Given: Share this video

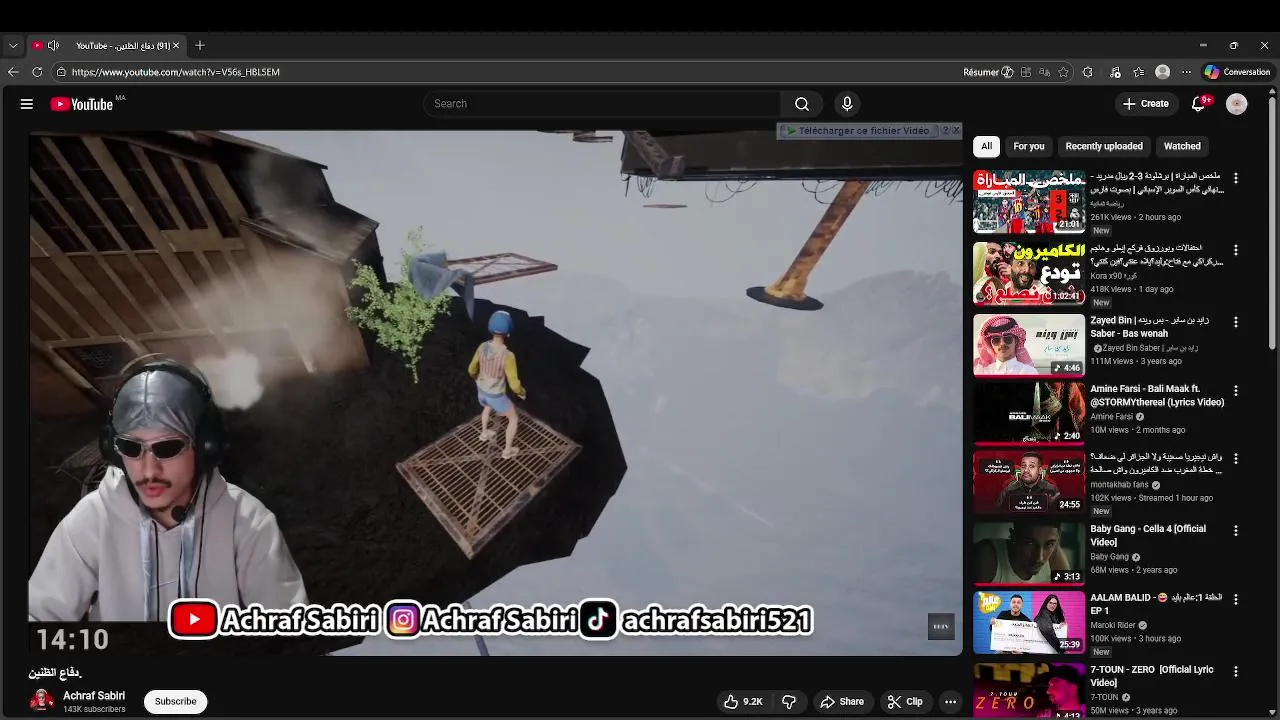Looking at the screenshot, I should pyautogui.click(x=842, y=702).
